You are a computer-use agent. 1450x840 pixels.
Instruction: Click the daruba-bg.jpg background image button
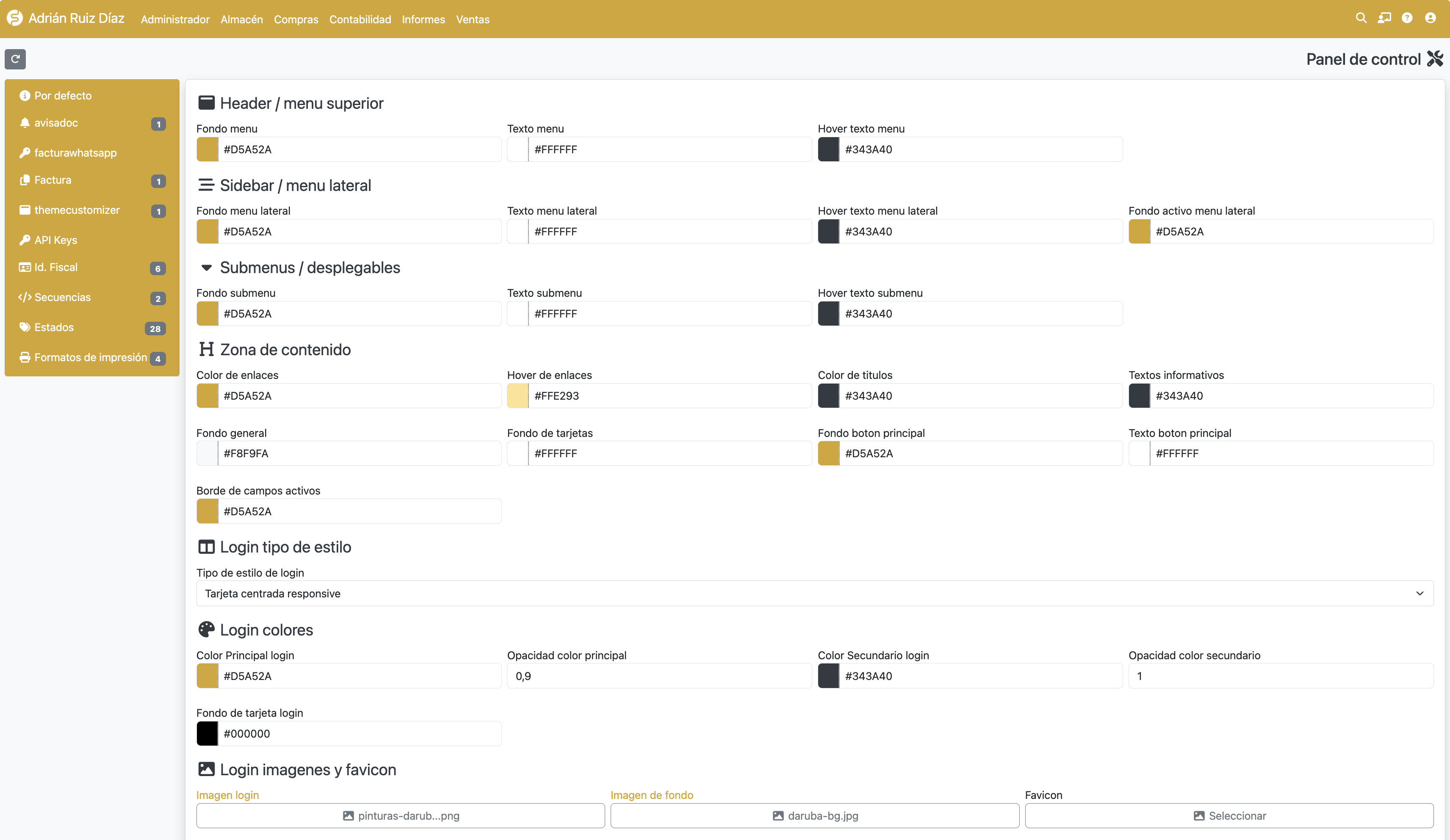[x=815, y=816]
